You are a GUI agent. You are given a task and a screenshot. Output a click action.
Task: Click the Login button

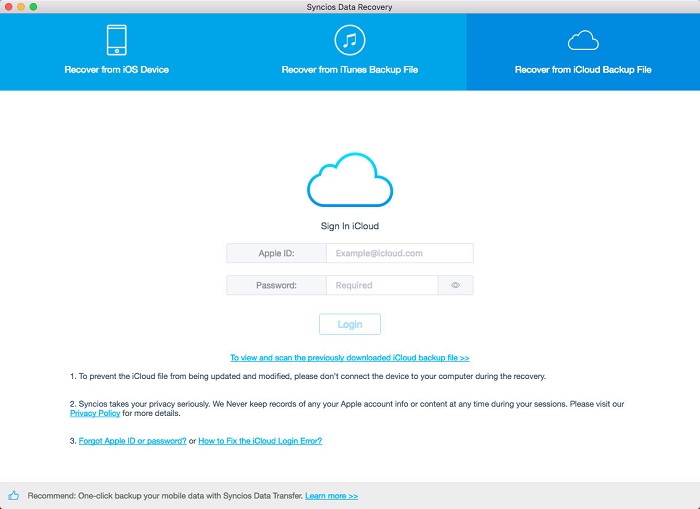pos(350,324)
